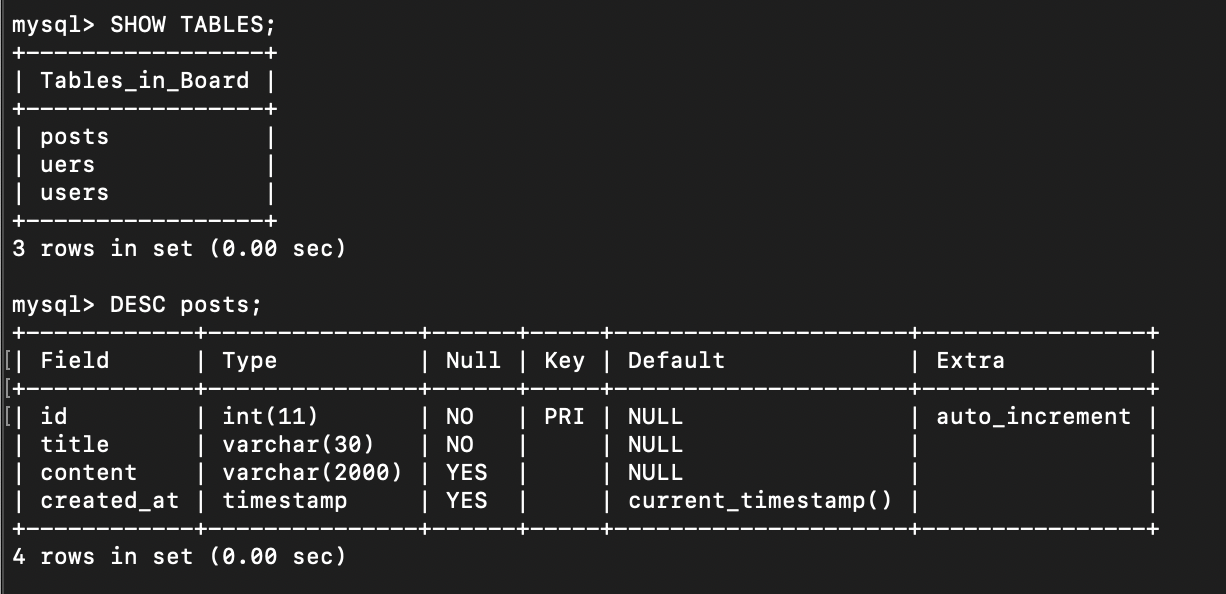
Task: Select the posts table name in list
Action: (74, 137)
